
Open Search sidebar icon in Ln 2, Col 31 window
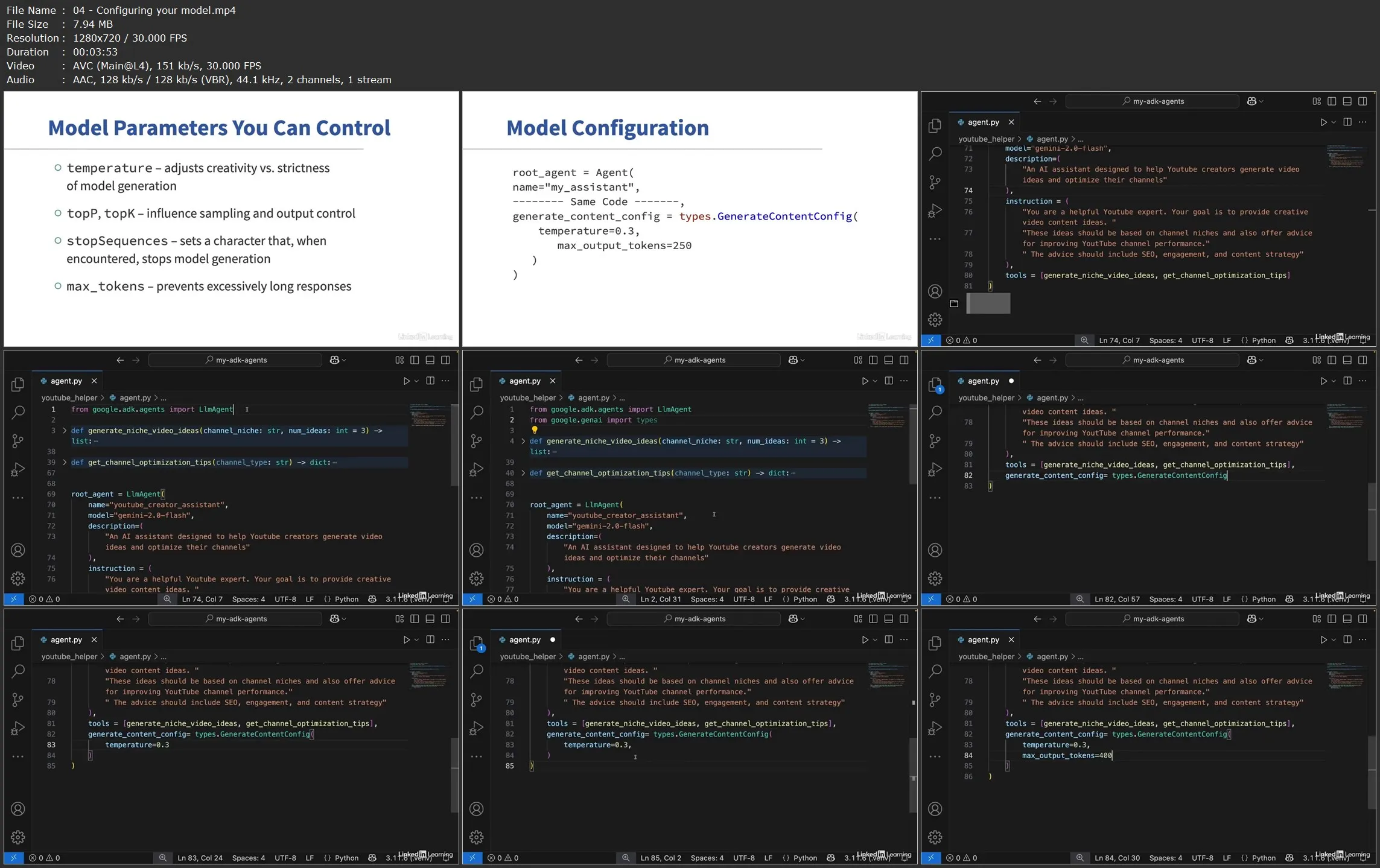(477, 412)
